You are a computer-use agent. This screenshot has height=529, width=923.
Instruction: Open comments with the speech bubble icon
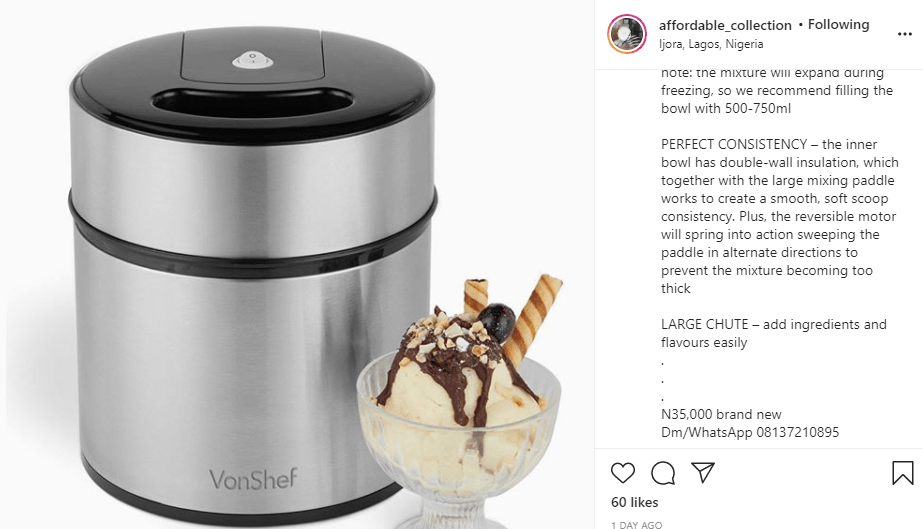(x=663, y=473)
